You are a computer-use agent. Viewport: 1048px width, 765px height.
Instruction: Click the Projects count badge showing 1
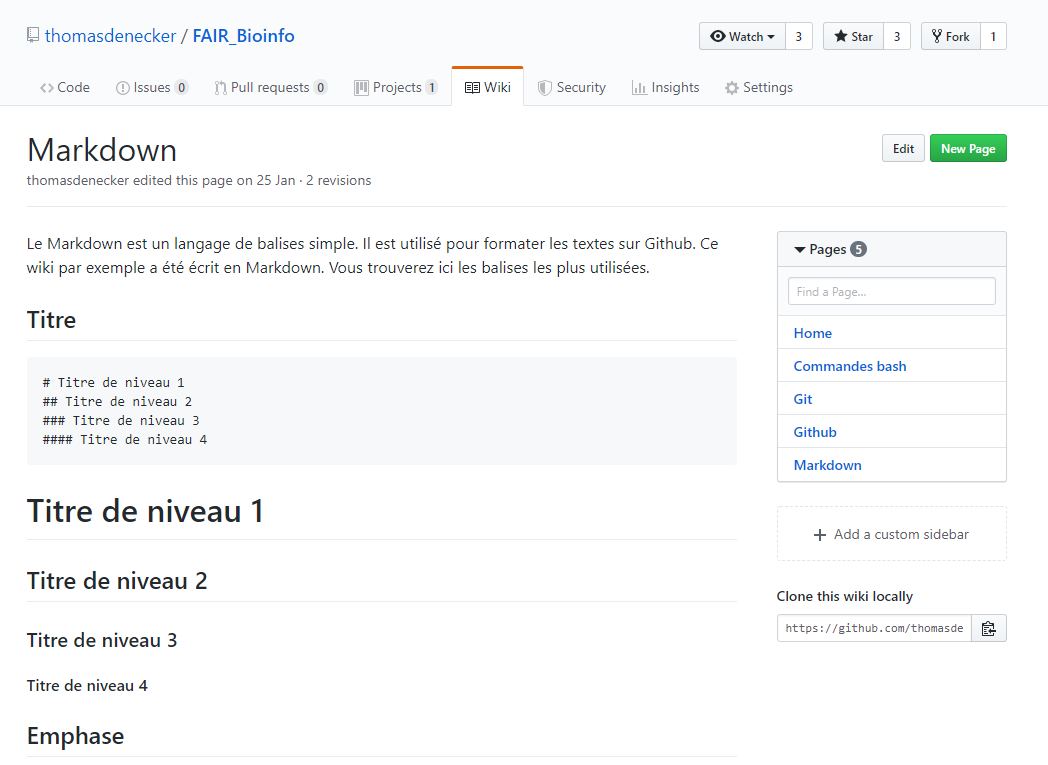click(x=432, y=88)
